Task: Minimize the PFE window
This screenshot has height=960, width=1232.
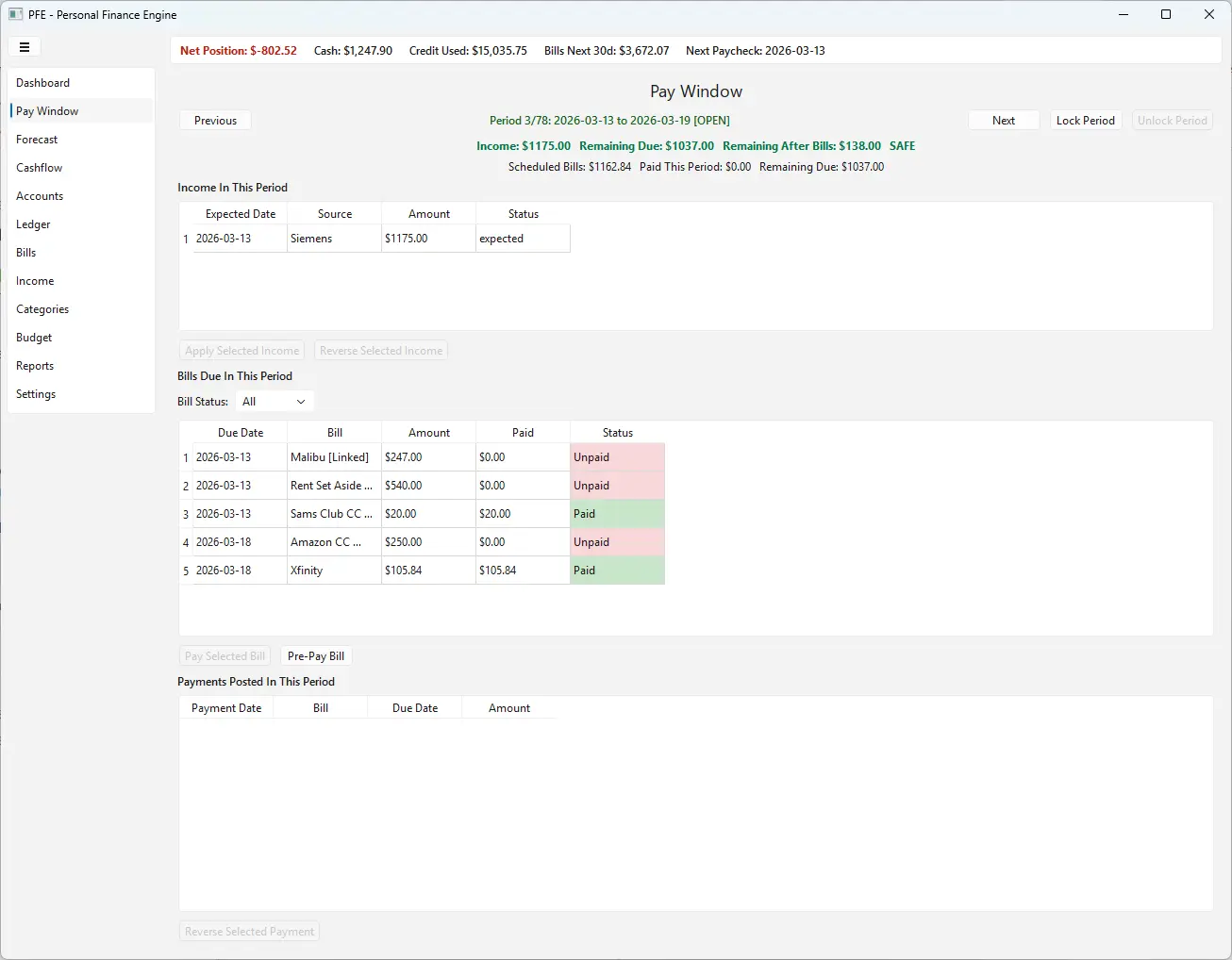Action: (1124, 14)
